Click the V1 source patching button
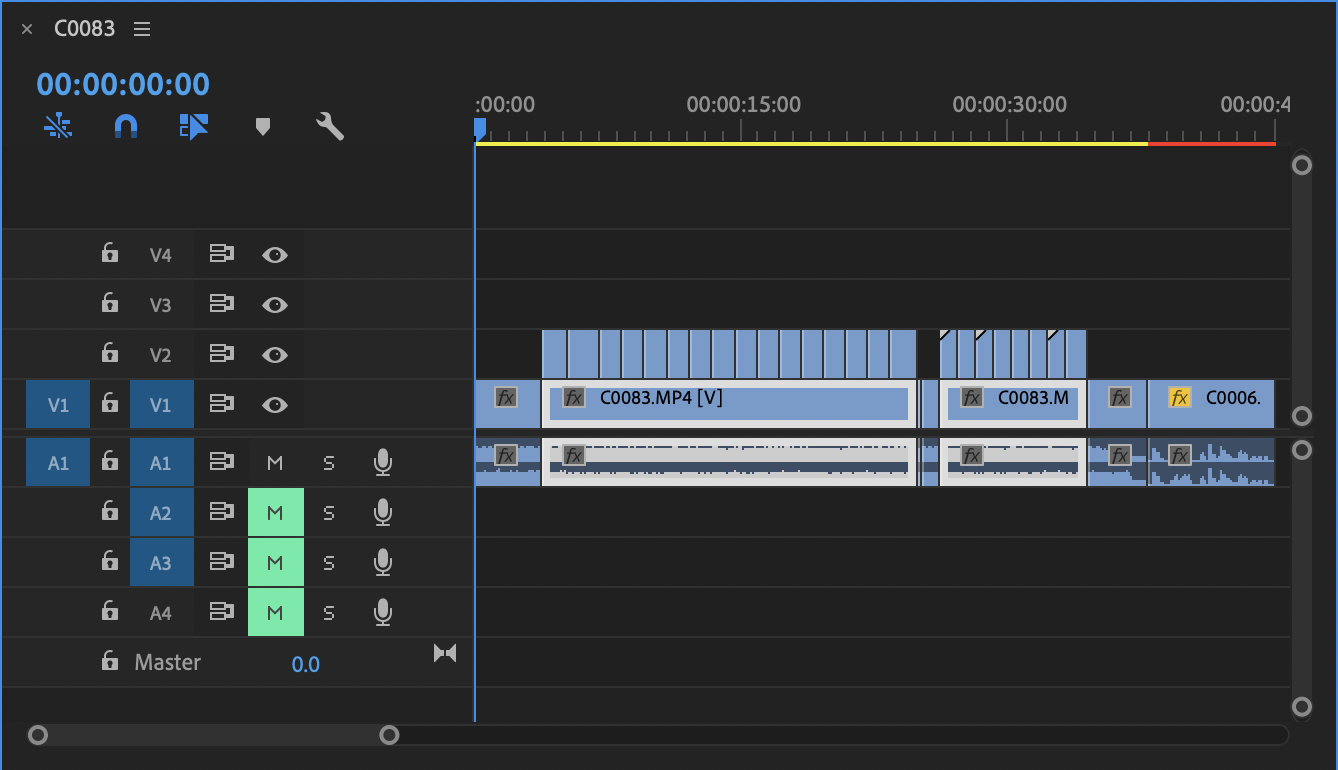Screen dimensions: 1338x770 [x=58, y=405]
